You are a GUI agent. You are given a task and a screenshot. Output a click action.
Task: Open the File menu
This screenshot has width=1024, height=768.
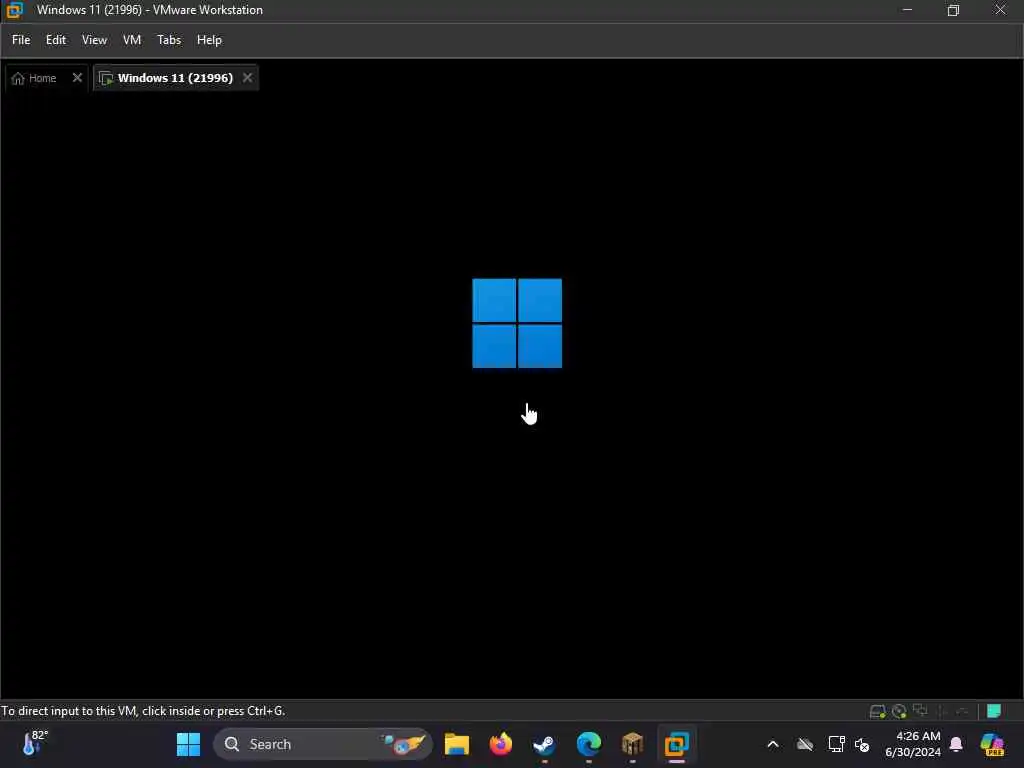[21, 40]
